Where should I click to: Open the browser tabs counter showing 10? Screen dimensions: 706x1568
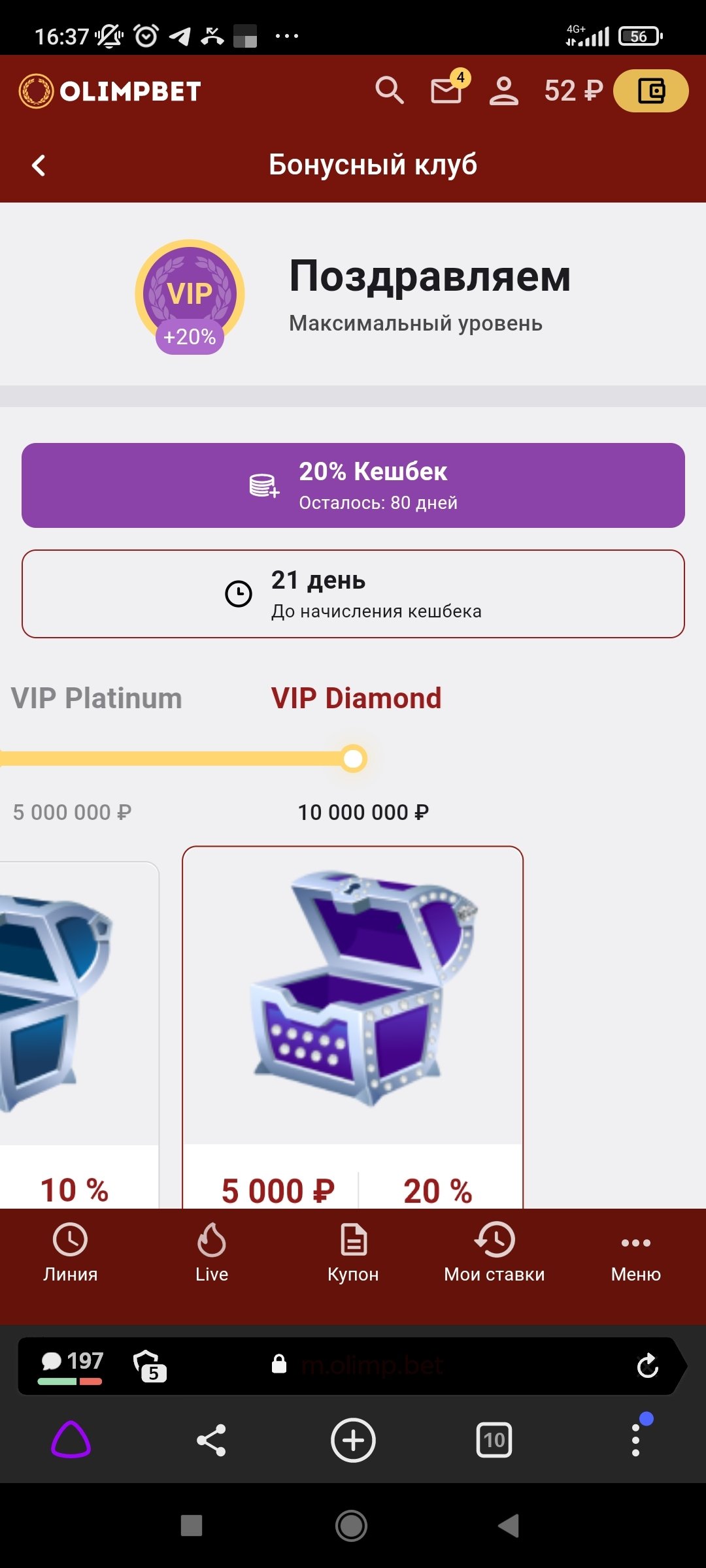(x=494, y=1440)
